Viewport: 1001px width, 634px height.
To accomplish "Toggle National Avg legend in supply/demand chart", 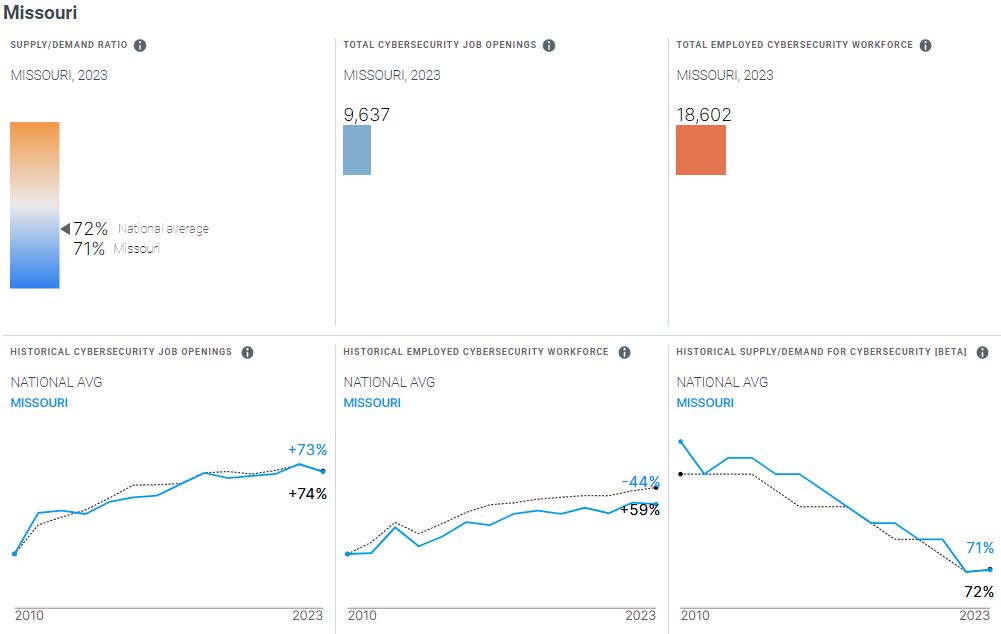I will (722, 382).
